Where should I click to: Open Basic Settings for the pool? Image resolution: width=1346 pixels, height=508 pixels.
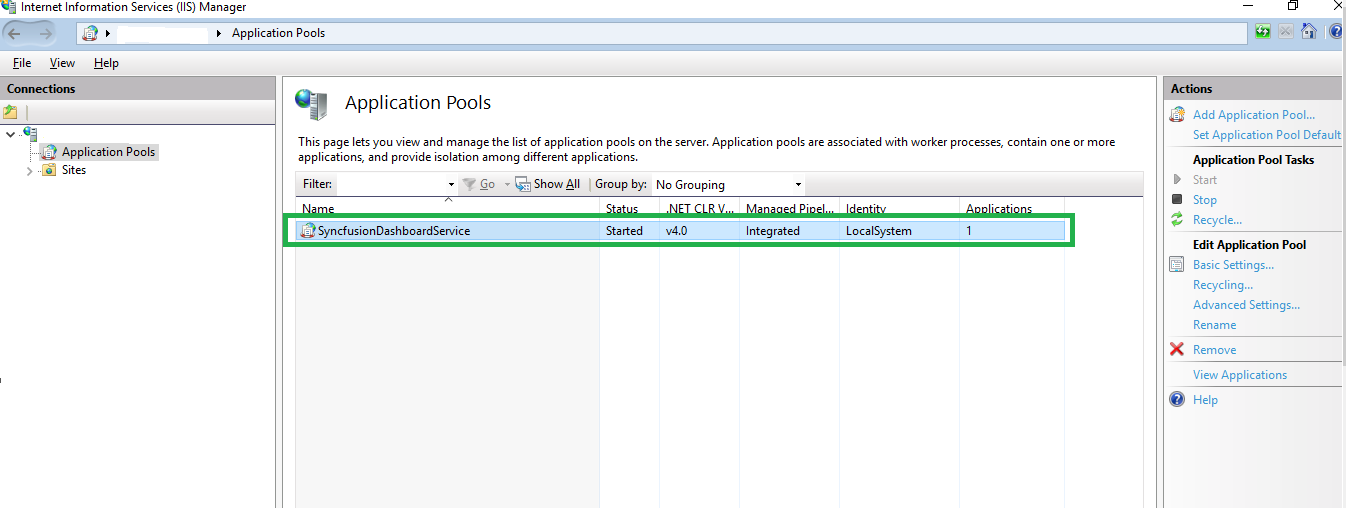pos(1233,265)
